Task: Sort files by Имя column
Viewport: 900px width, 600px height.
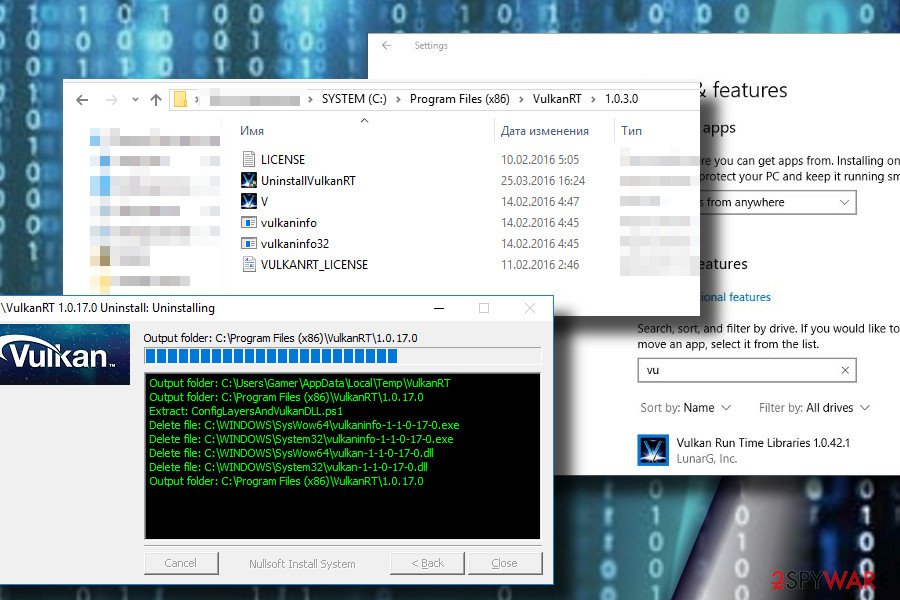Action: (251, 131)
